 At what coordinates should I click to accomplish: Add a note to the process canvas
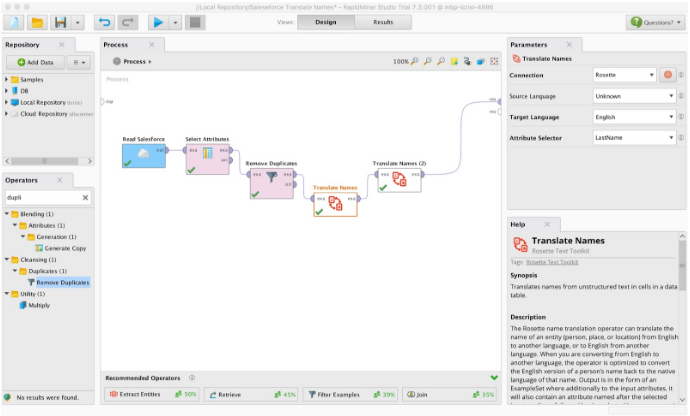pos(454,62)
